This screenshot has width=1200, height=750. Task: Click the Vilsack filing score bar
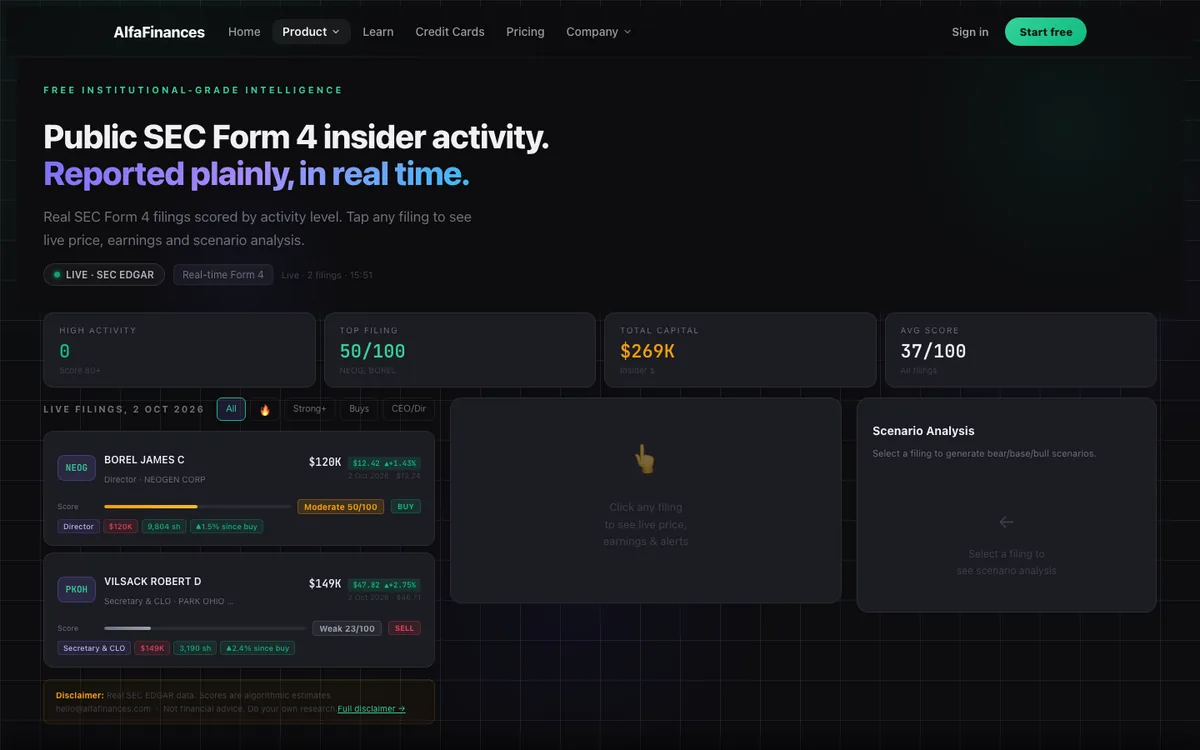point(205,629)
